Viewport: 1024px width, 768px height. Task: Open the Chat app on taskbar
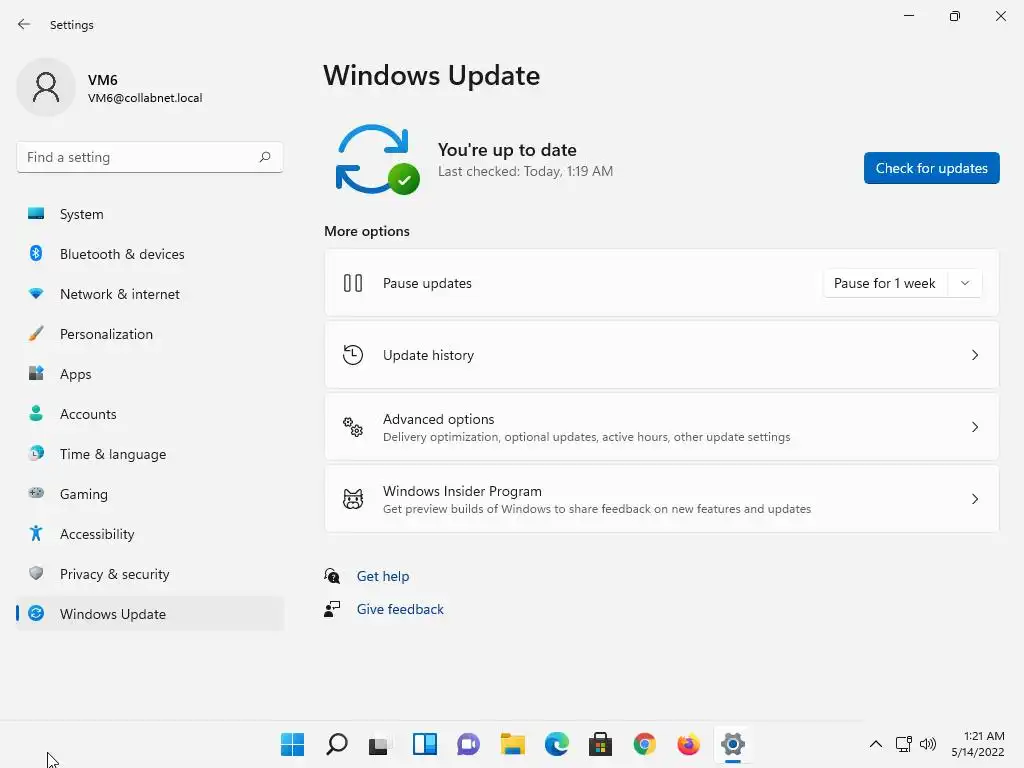click(468, 744)
